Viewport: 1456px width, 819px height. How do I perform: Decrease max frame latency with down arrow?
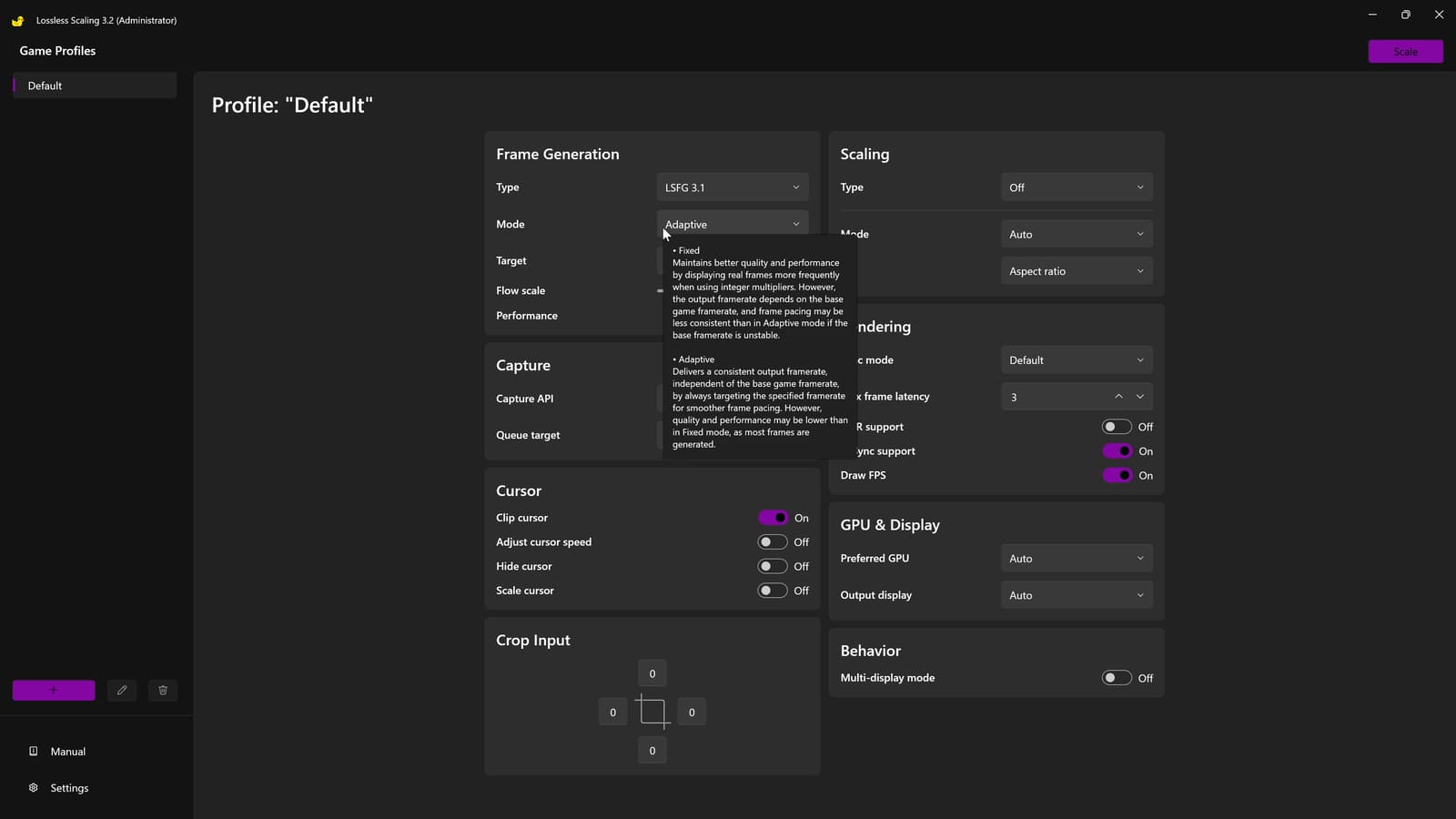point(1140,397)
